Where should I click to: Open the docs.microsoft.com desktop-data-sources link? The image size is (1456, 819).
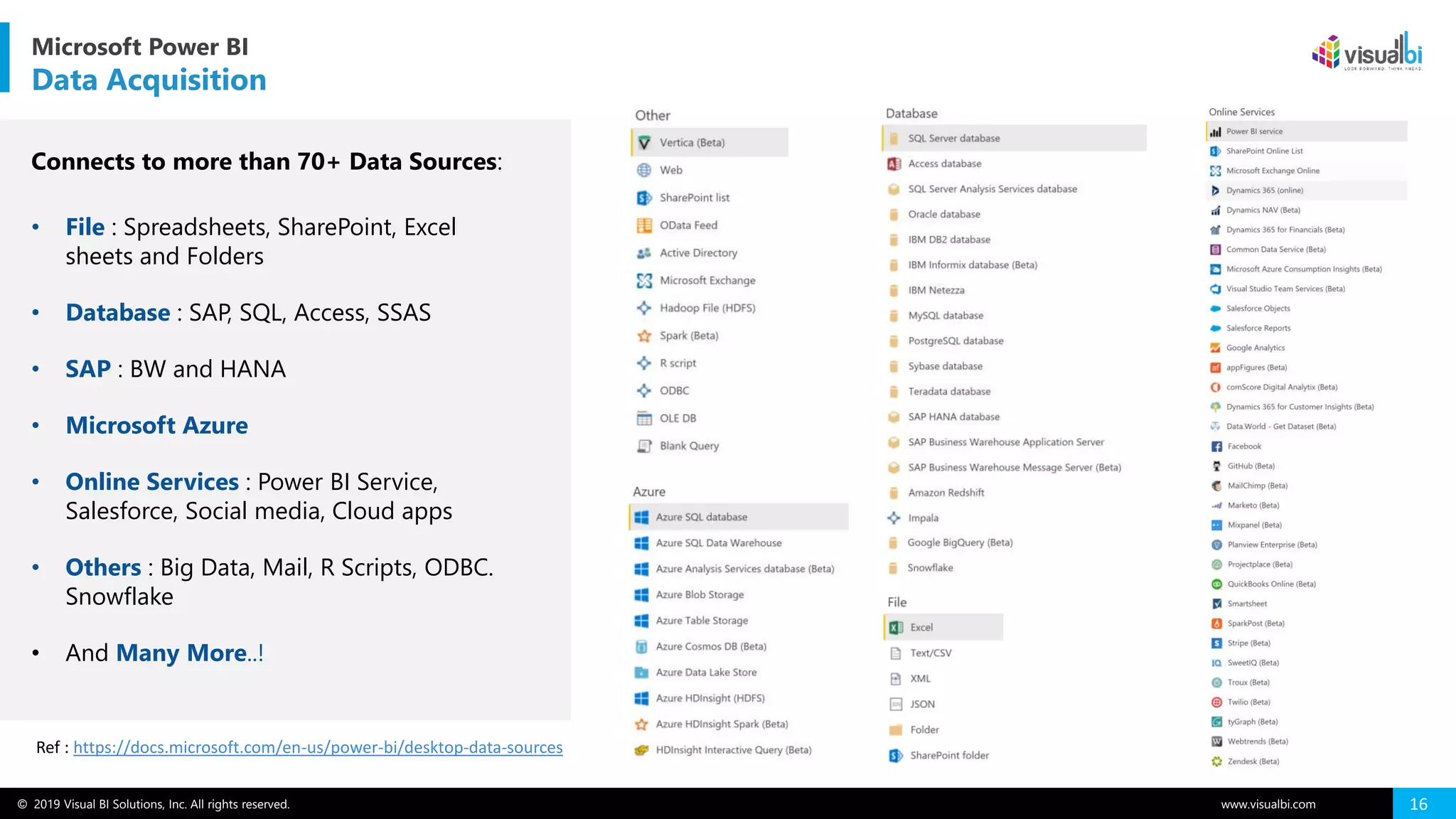pyautogui.click(x=318, y=748)
